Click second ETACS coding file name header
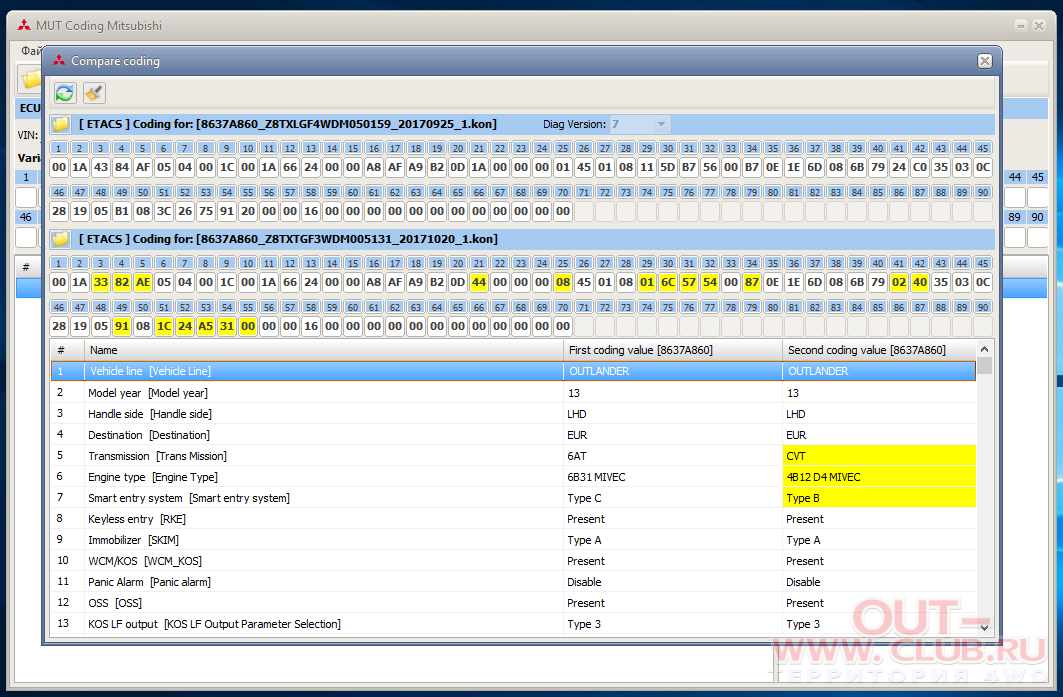 (288, 239)
